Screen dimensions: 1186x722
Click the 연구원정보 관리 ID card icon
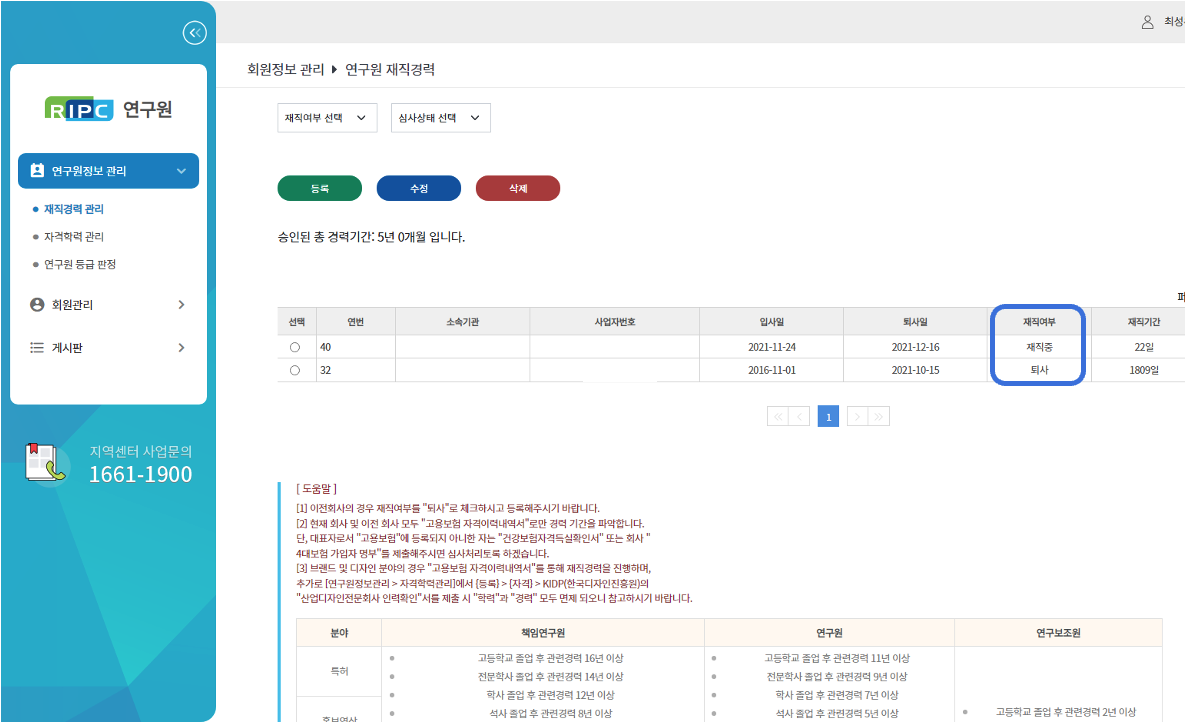pyautogui.click(x=37, y=171)
